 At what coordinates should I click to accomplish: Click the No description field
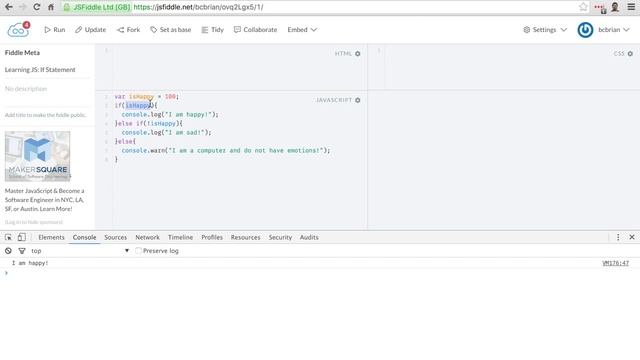[26, 89]
